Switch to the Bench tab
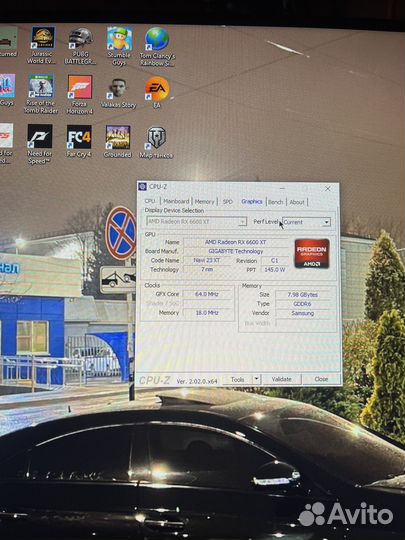 point(276,202)
